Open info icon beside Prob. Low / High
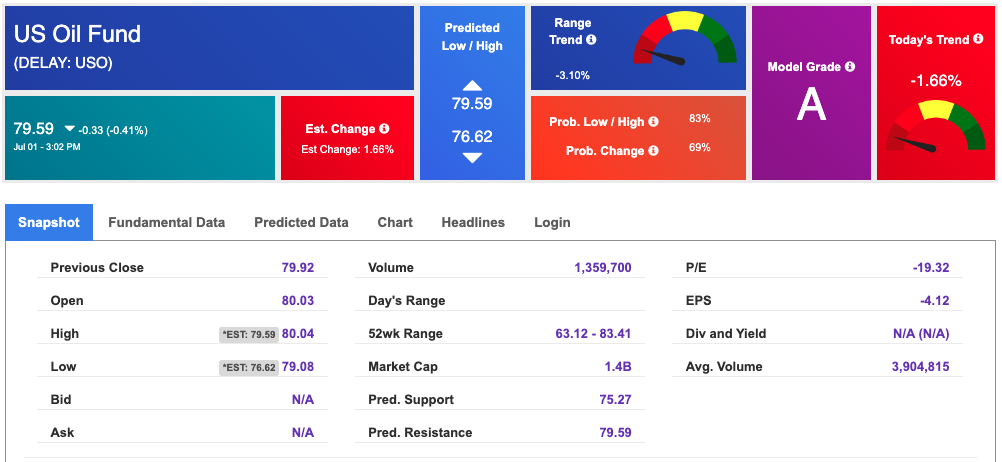The height and width of the screenshot is (462, 1002). pos(653,121)
